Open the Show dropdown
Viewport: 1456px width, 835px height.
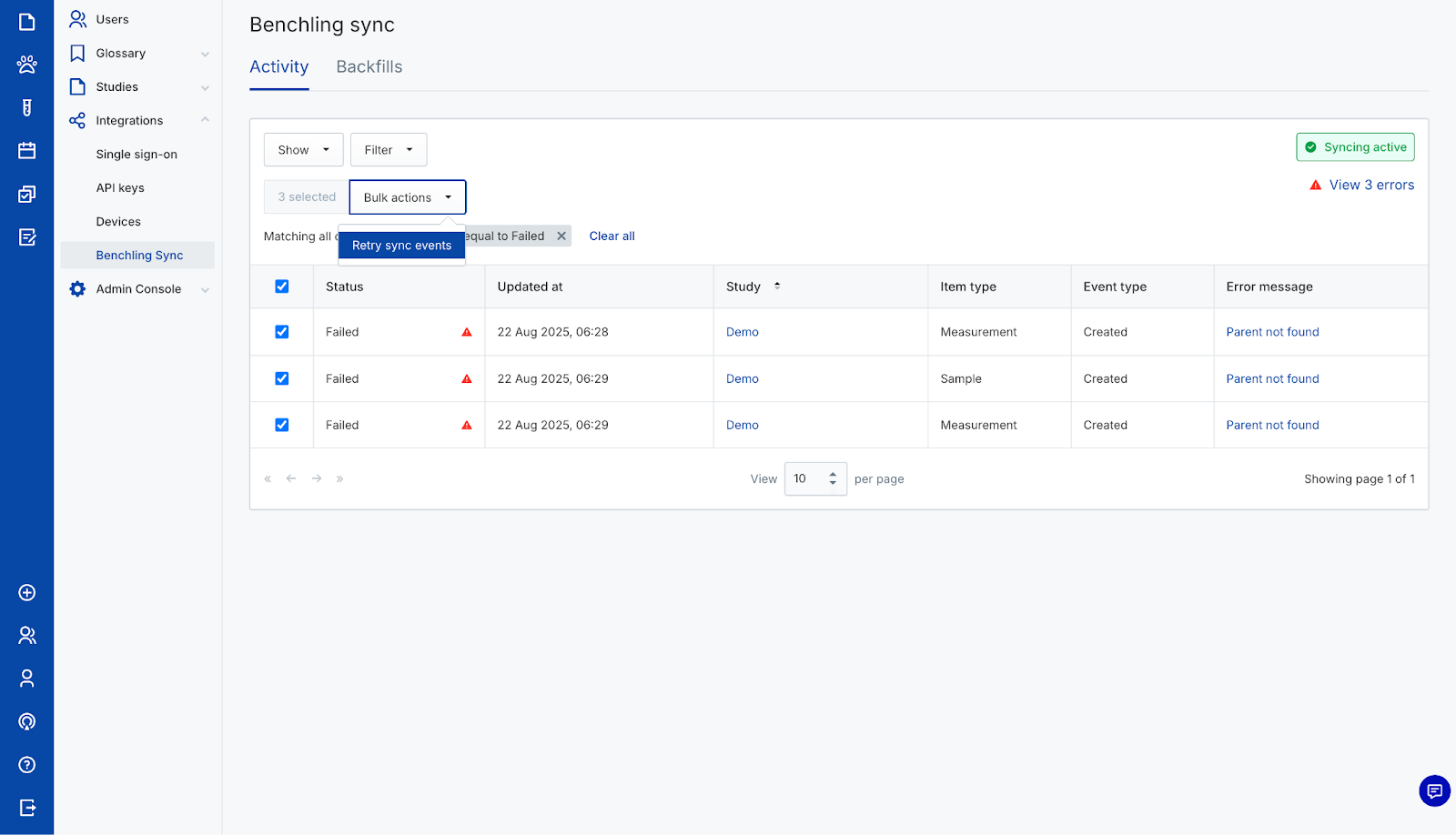(303, 150)
